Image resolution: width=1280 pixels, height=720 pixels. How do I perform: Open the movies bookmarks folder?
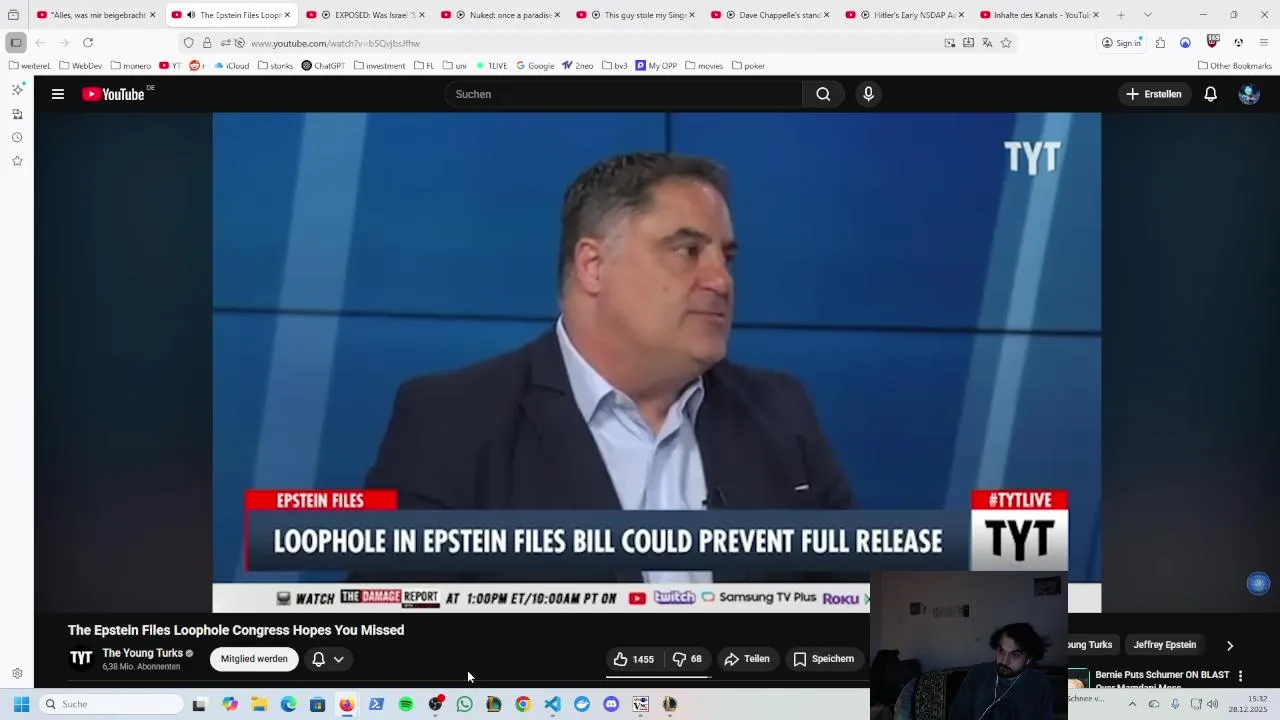(x=704, y=66)
